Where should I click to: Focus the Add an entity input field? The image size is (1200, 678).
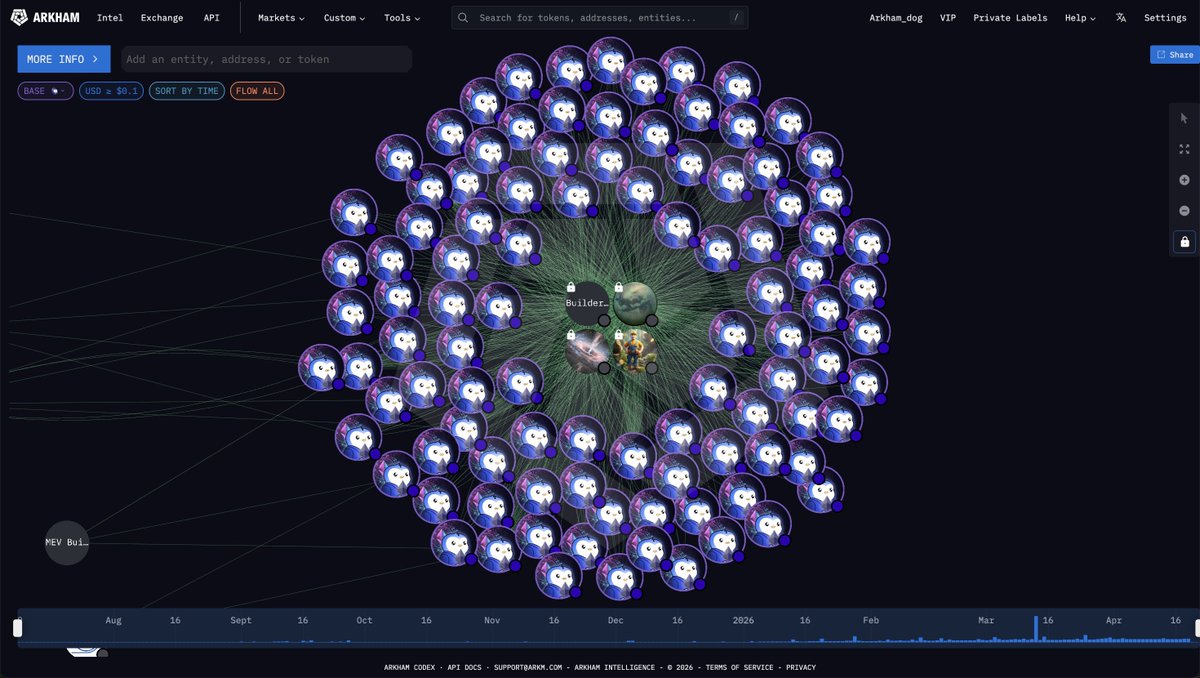click(x=266, y=59)
